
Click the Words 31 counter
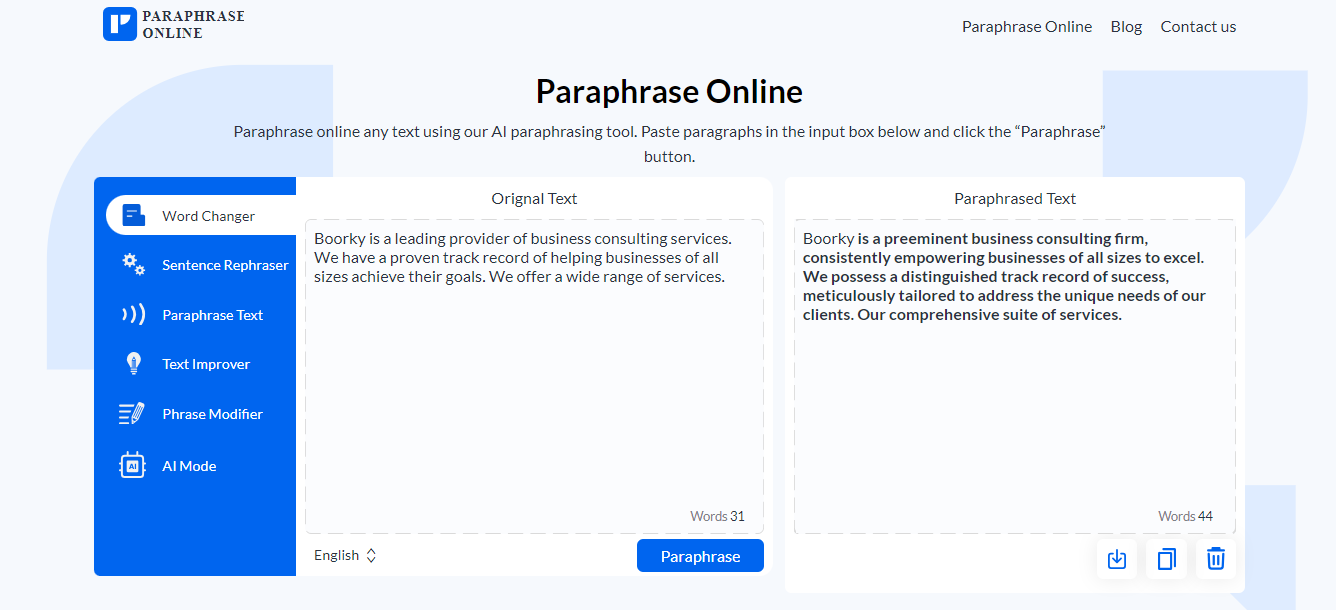pos(717,516)
